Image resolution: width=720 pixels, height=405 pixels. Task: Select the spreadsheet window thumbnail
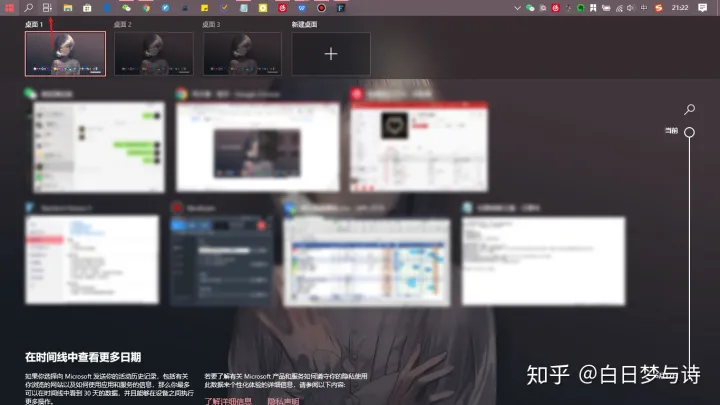(367, 261)
